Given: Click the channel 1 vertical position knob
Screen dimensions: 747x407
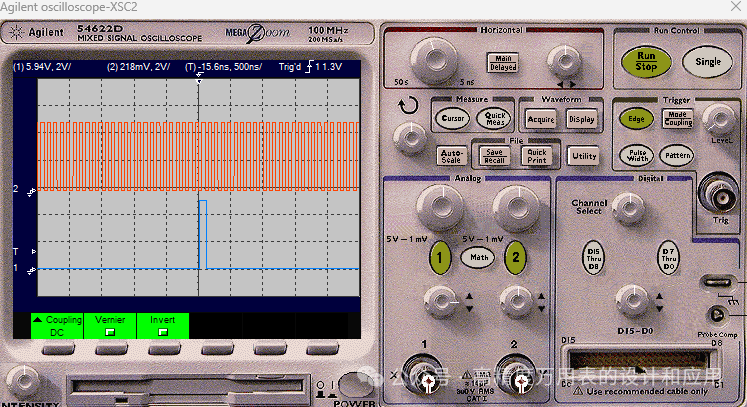Looking at the screenshot, I should [x=440, y=301].
